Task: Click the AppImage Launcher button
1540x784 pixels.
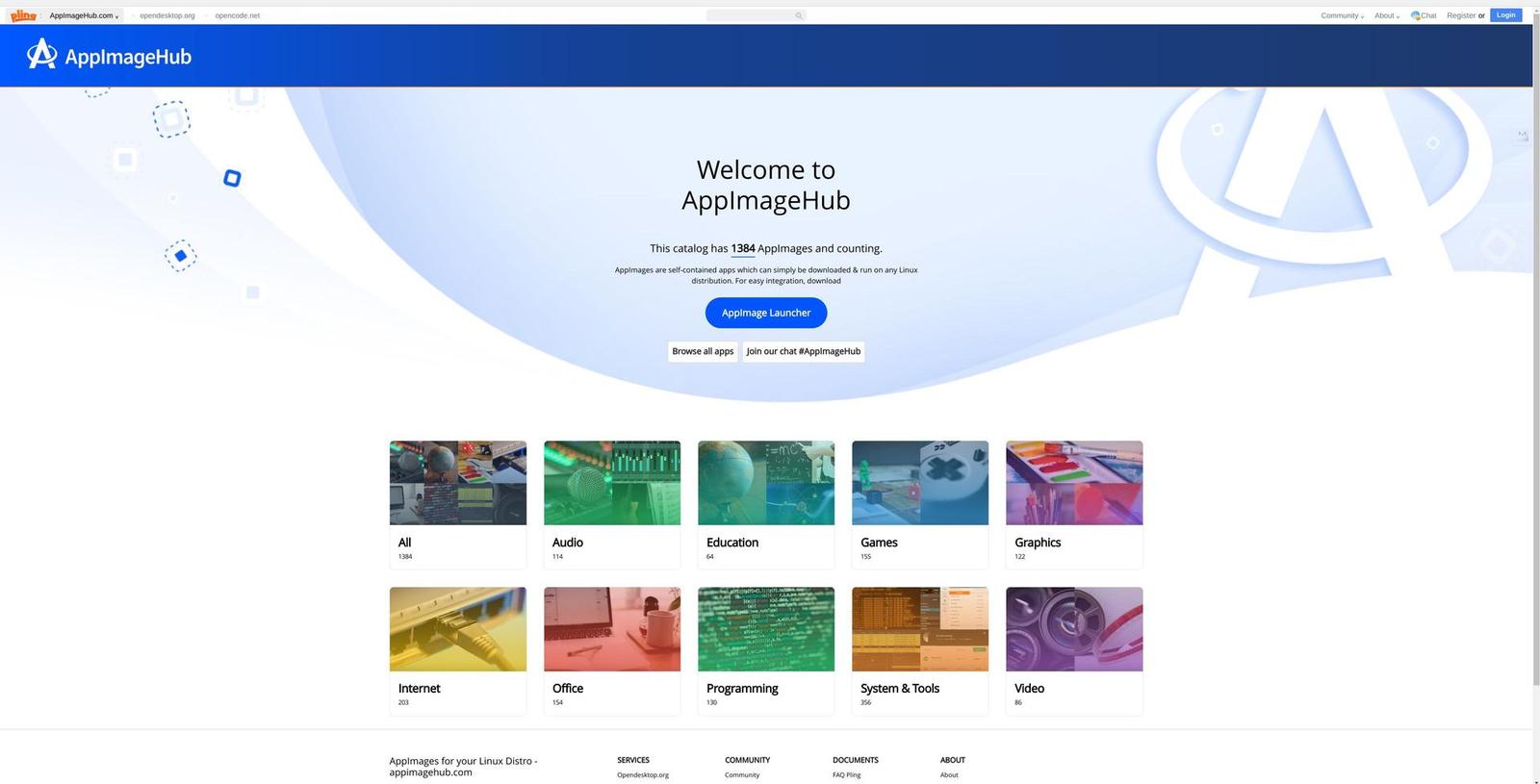Action: pyautogui.click(x=766, y=313)
